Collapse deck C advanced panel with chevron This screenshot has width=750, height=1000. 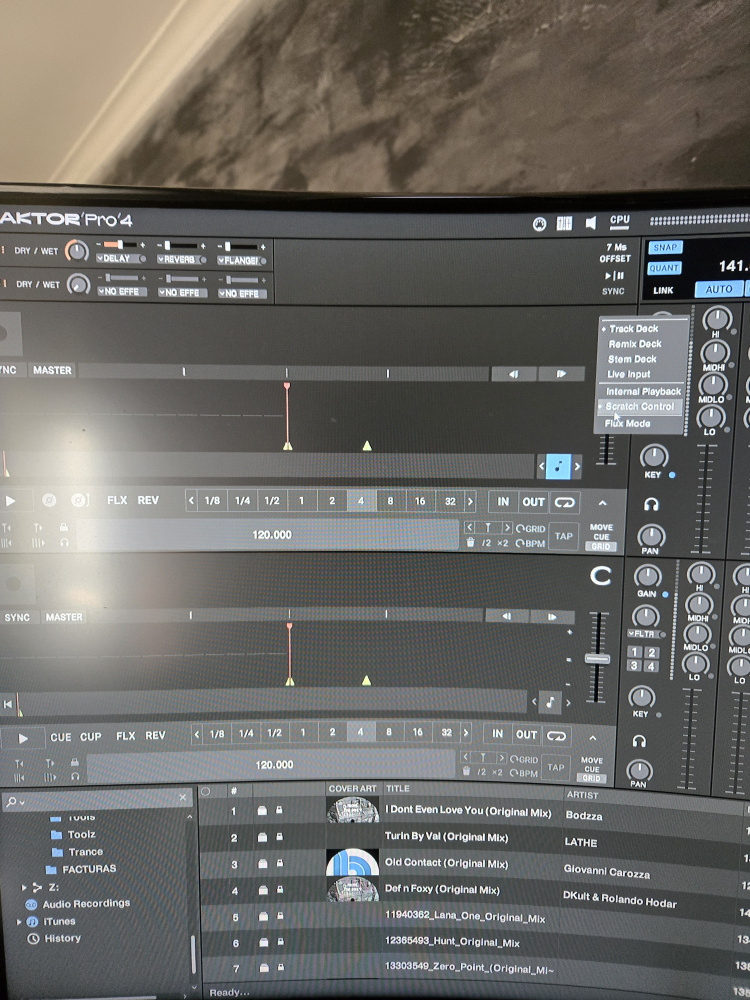click(x=592, y=738)
